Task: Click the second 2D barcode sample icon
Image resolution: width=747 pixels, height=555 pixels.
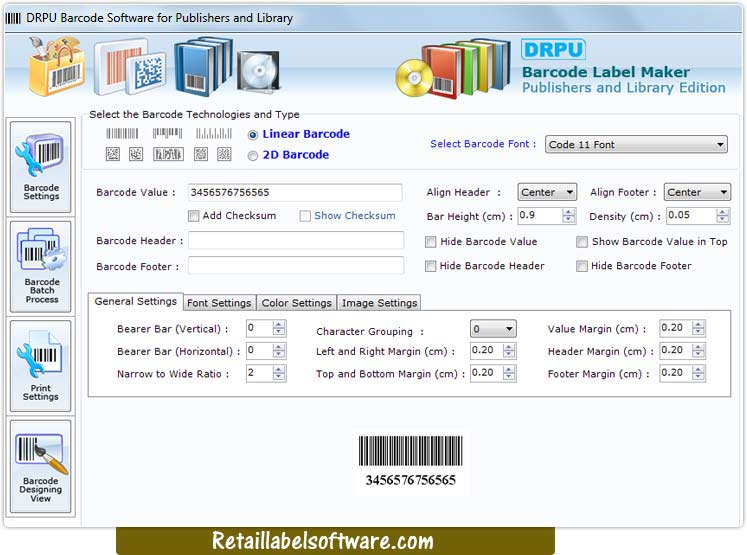Action: tap(136, 154)
